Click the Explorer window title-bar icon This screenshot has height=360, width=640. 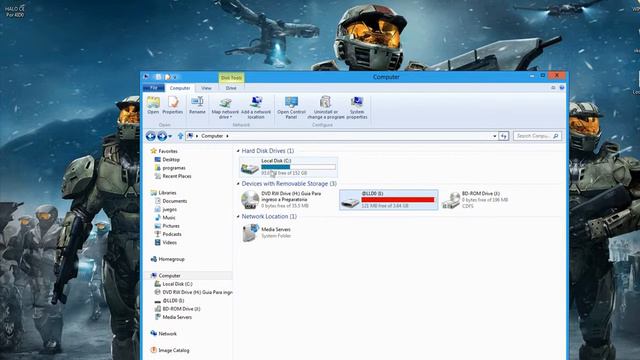point(146,77)
